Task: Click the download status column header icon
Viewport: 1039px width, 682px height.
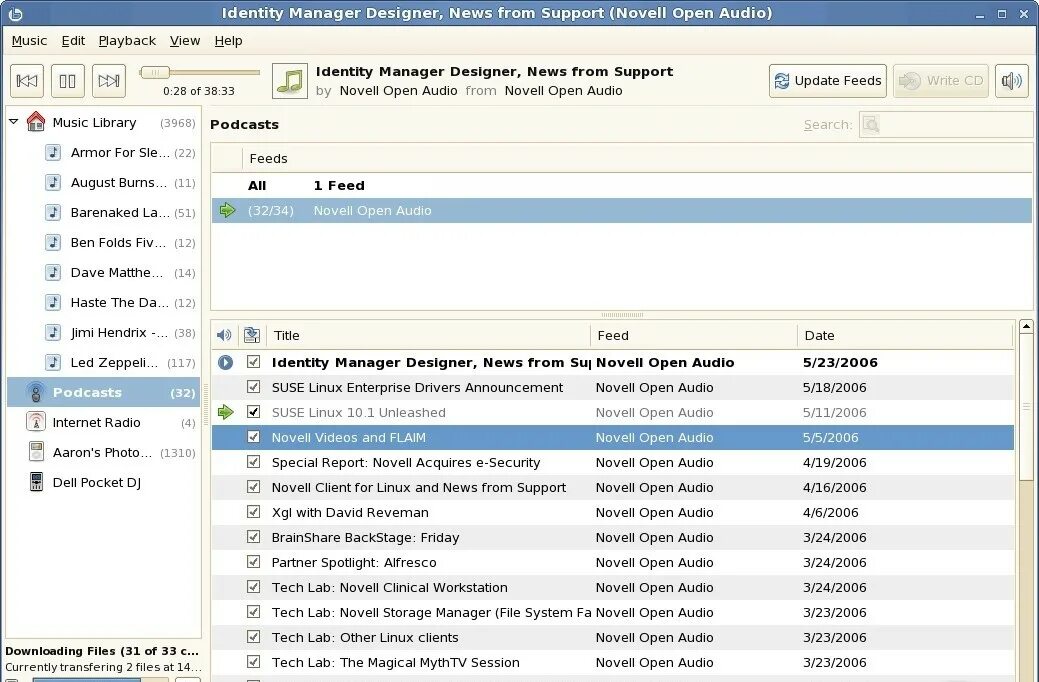Action: 252,335
